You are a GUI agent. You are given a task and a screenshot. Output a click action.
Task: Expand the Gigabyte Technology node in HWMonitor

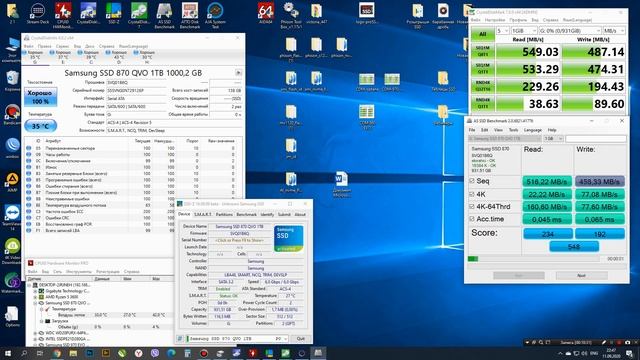35,291
